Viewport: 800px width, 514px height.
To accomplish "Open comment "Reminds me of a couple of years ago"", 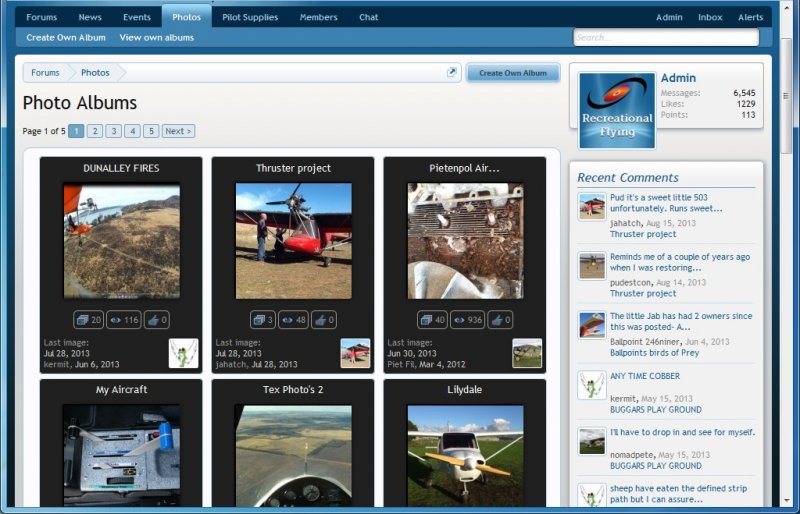I will (x=680, y=262).
